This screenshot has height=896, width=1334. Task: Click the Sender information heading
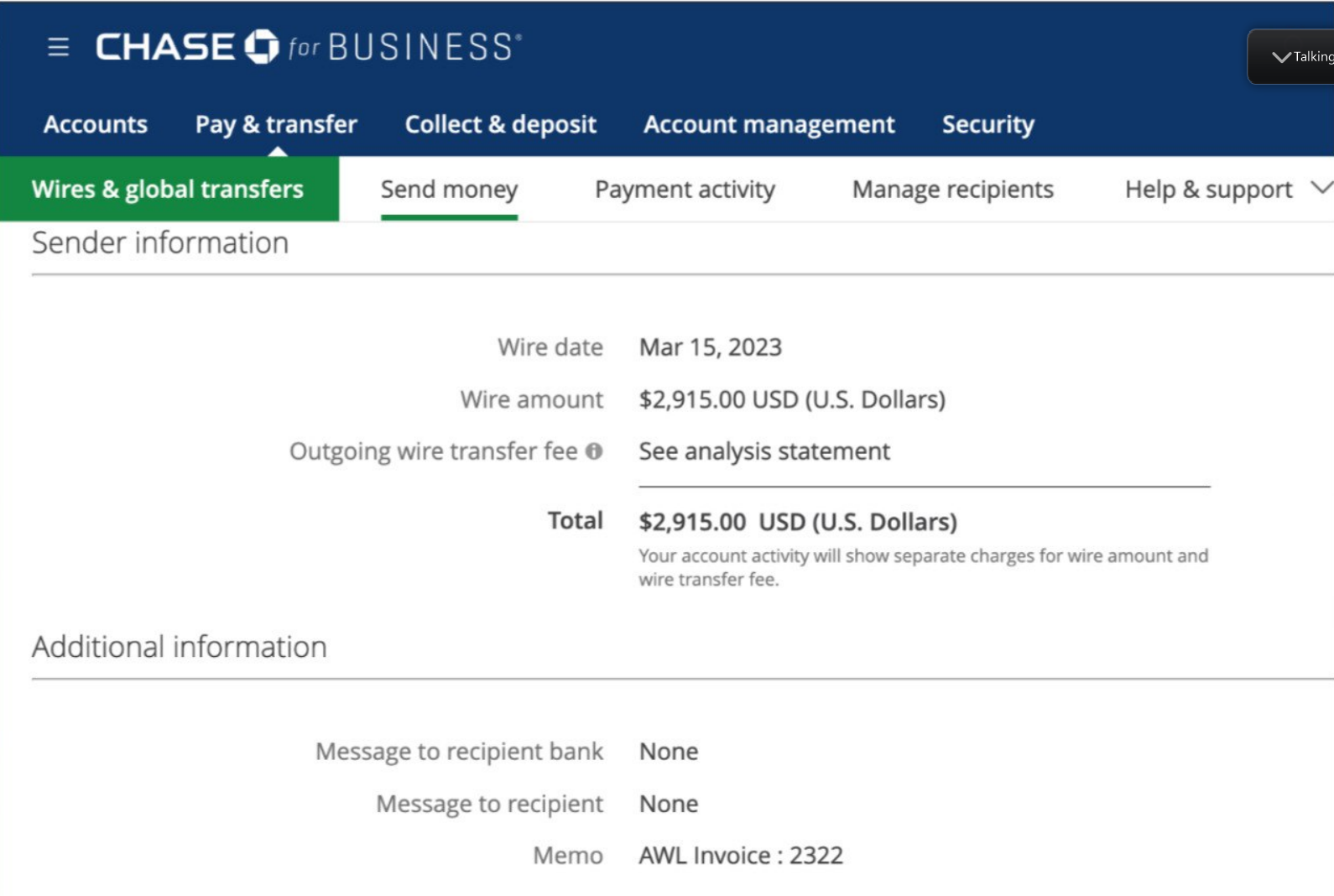pyautogui.click(x=160, y=242)
